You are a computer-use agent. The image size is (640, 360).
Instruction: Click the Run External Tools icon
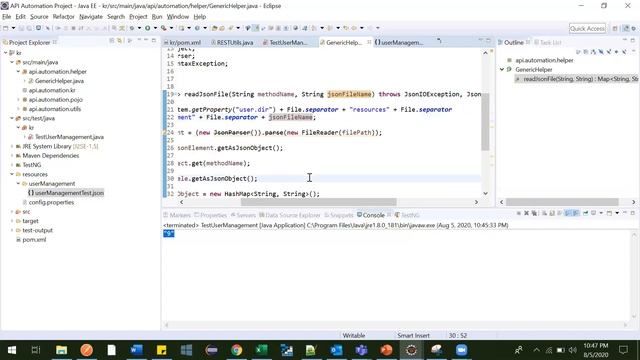click(x=164, y=28)
